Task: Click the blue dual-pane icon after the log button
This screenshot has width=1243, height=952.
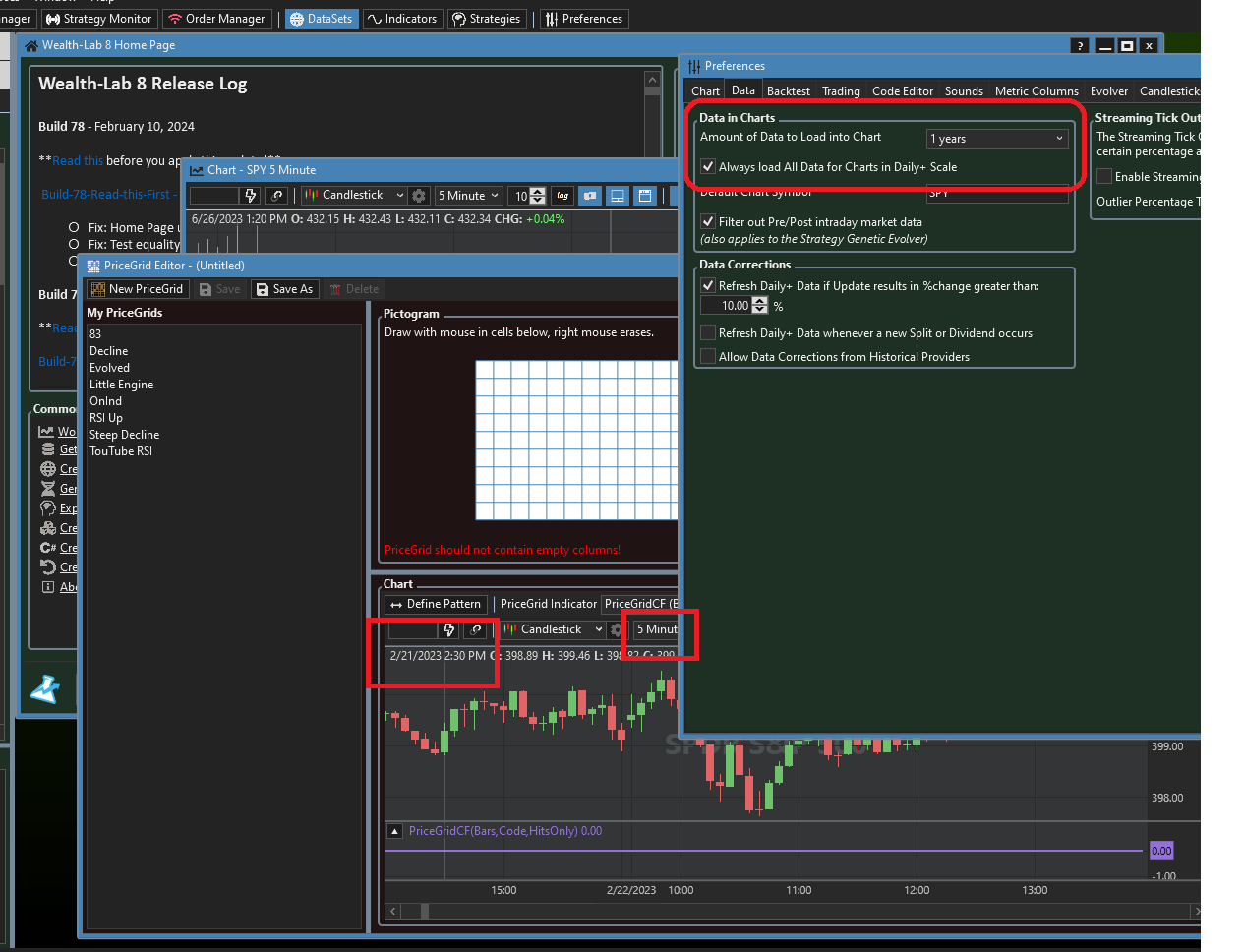Action: coord(590,196)
